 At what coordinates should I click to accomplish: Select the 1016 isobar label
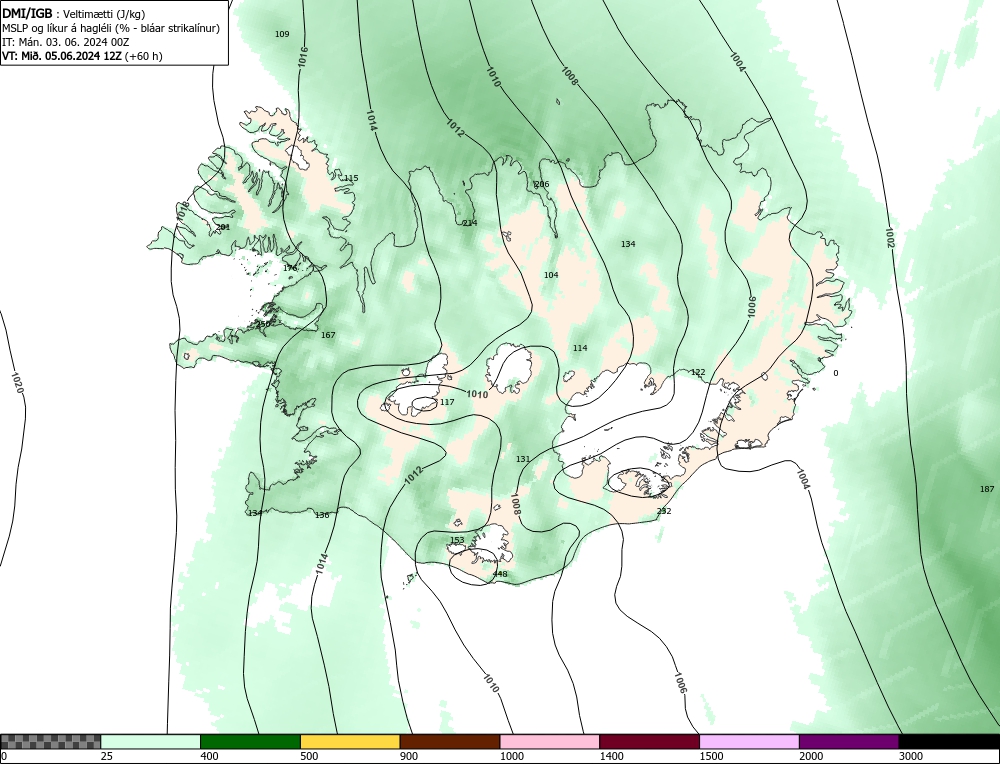tap(302, 57)
